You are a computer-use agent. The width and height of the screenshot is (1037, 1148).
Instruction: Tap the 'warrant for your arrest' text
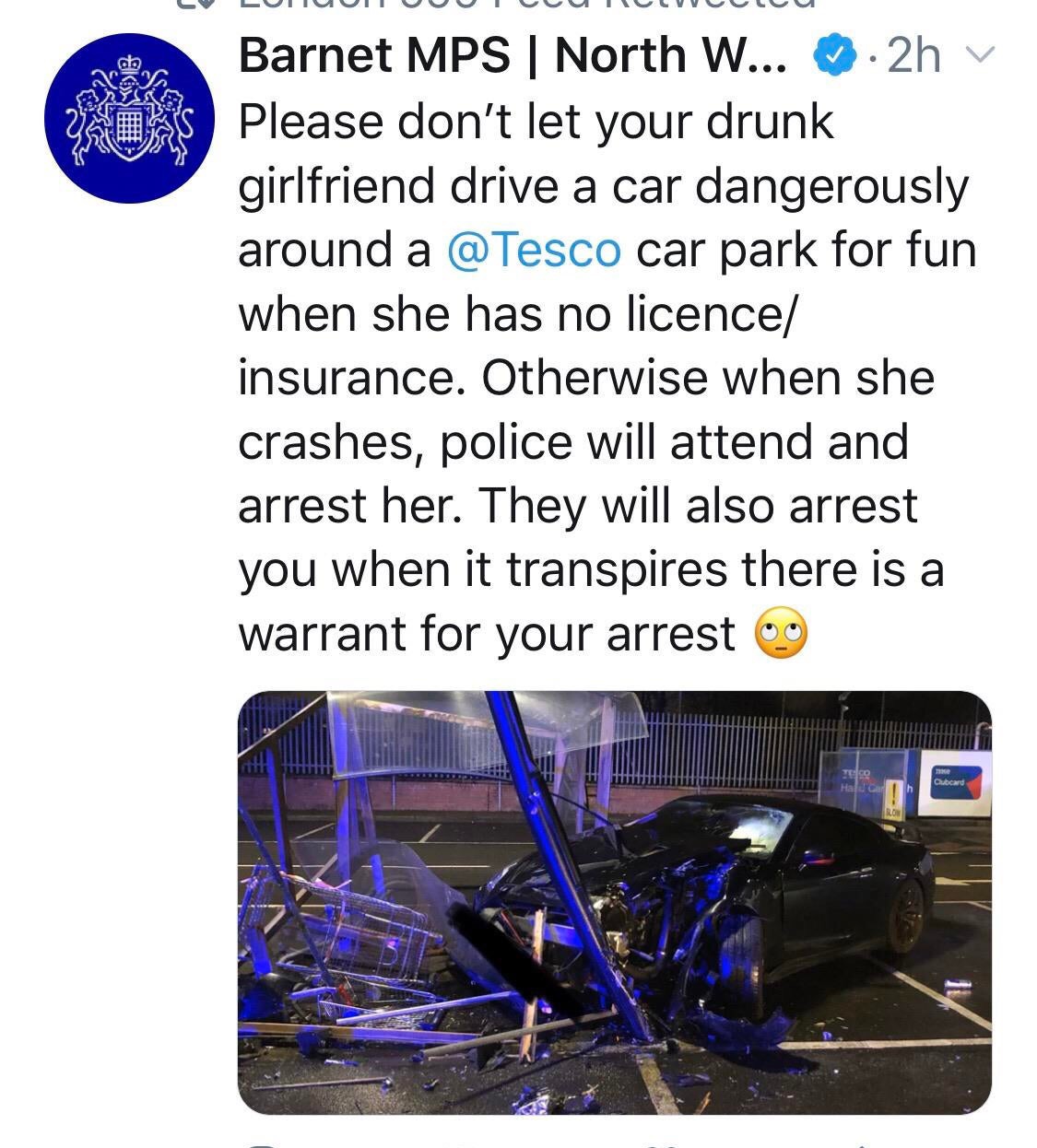[487, 634]
